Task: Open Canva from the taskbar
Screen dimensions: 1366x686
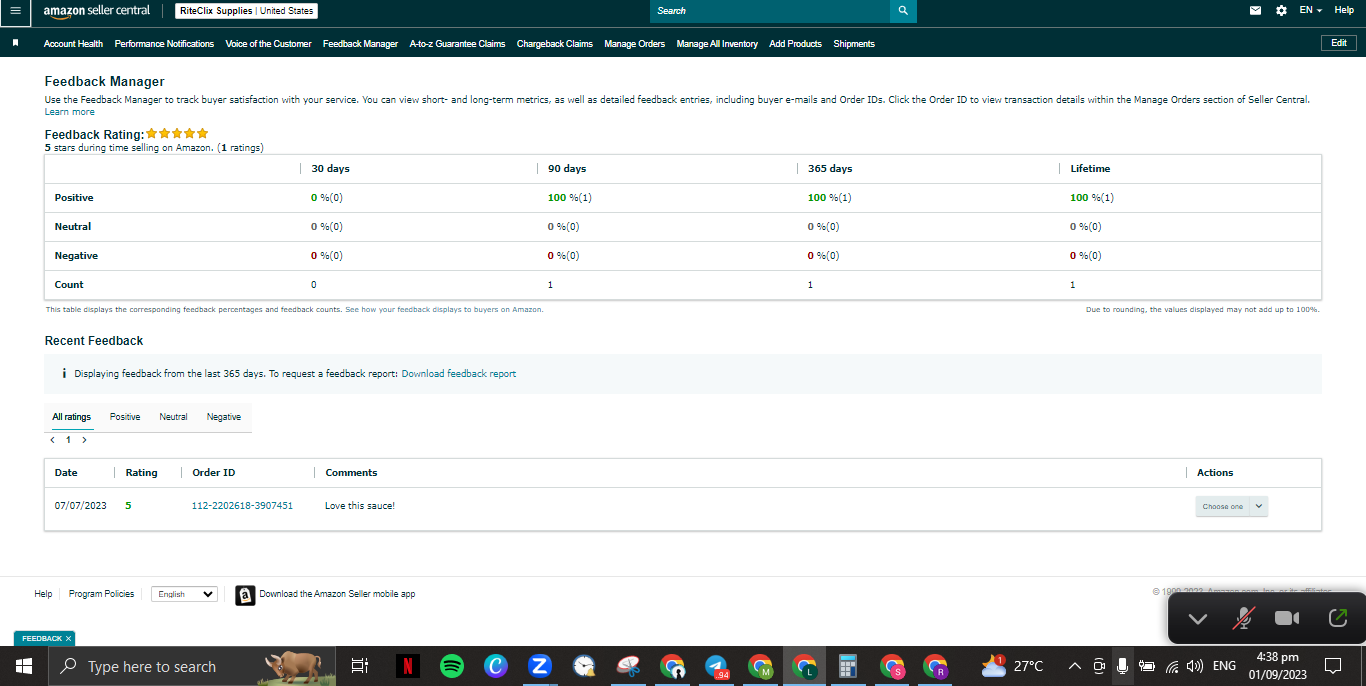Action: (496, 666)
